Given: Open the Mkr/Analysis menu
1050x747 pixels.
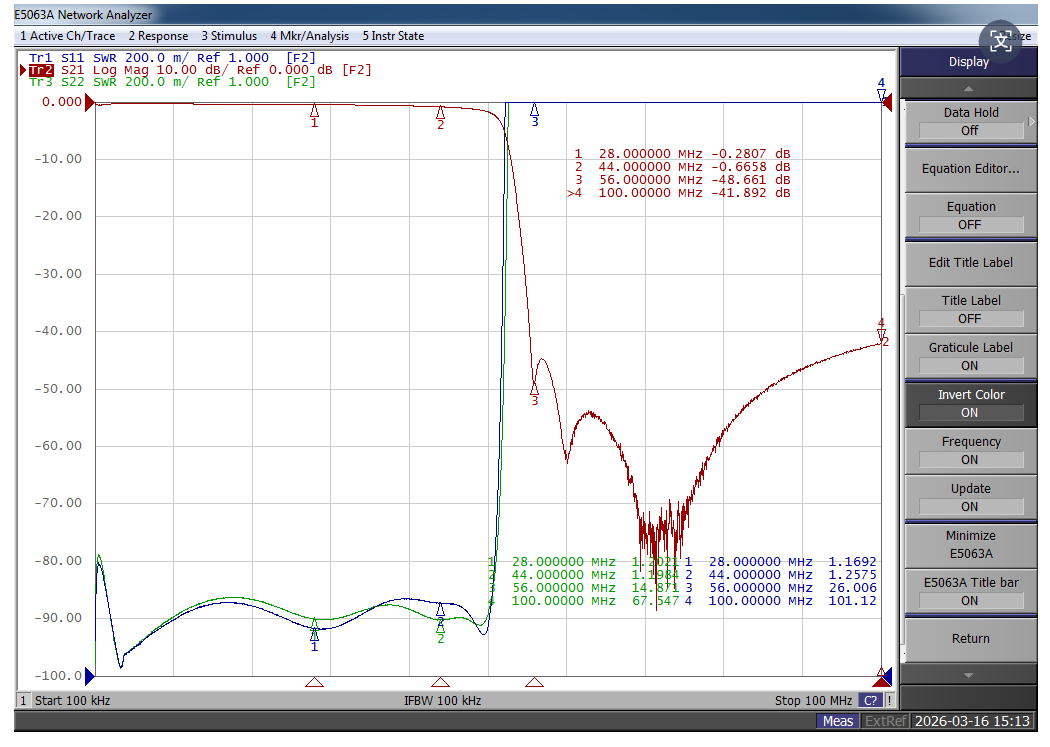Looking at the screenshot, I should [x=309, y=36].
